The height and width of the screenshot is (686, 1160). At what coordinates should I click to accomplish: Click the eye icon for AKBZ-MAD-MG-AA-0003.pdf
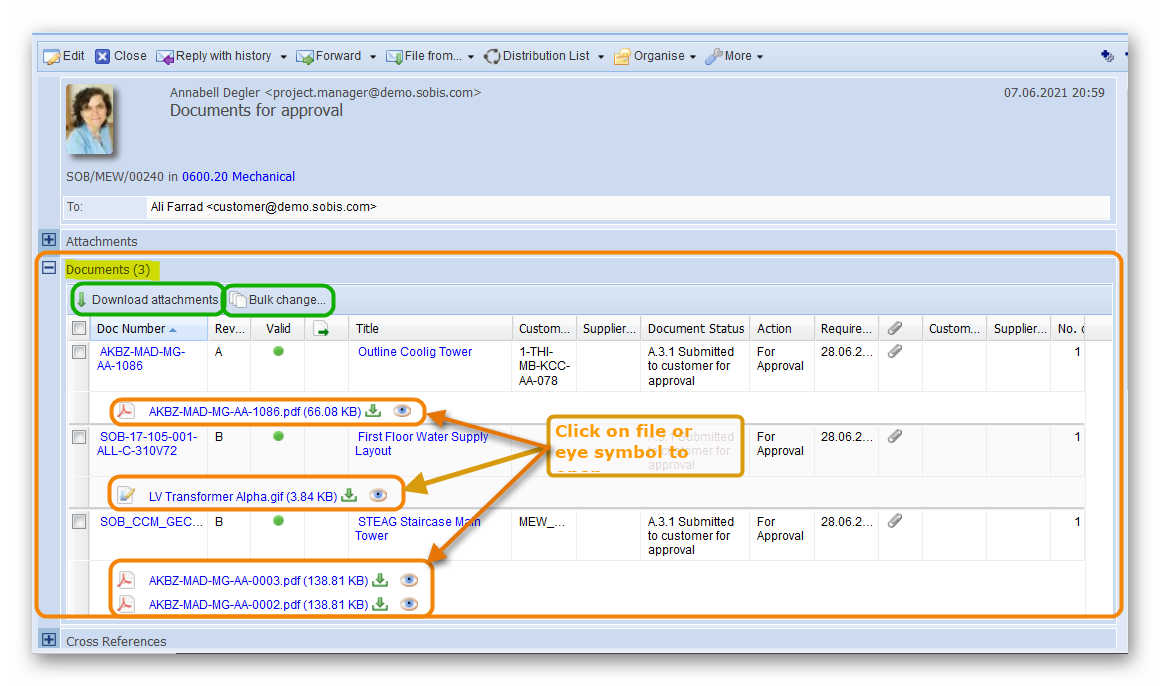[x=408, y=580]
